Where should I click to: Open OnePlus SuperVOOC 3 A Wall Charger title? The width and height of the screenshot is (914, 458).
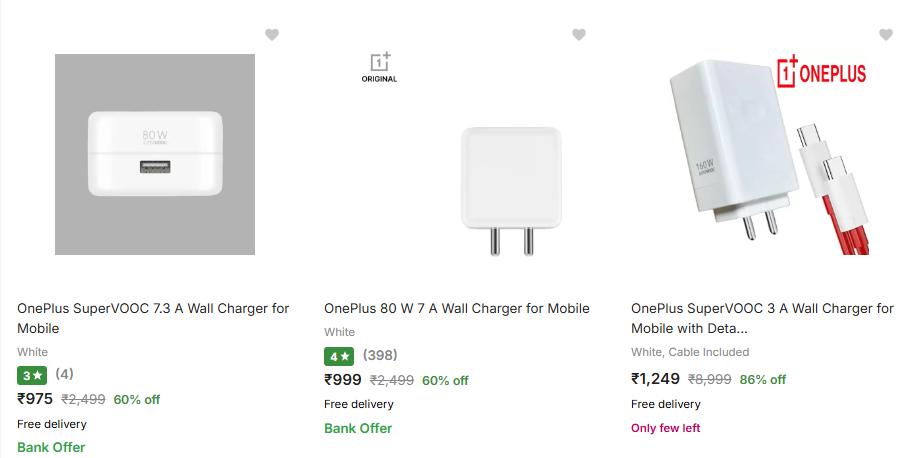pos(762,318)
